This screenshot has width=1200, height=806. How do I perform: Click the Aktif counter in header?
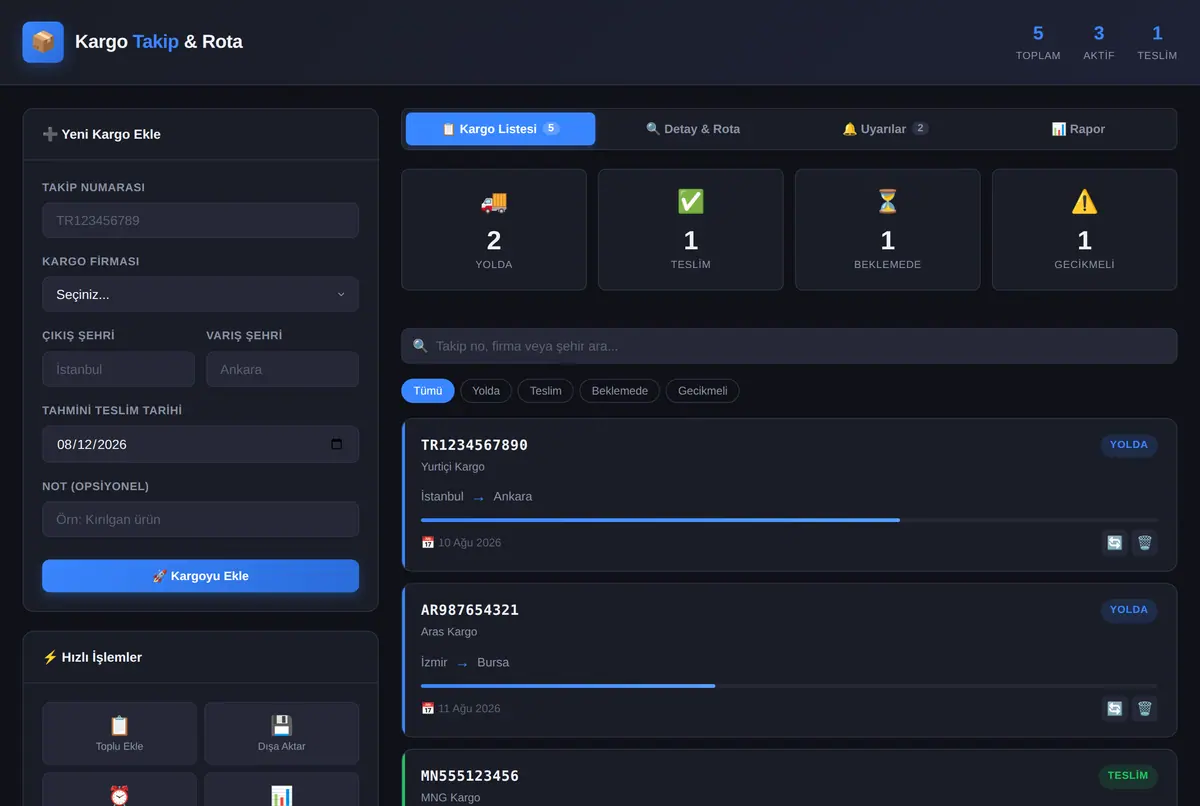(x=1099, y=42)
